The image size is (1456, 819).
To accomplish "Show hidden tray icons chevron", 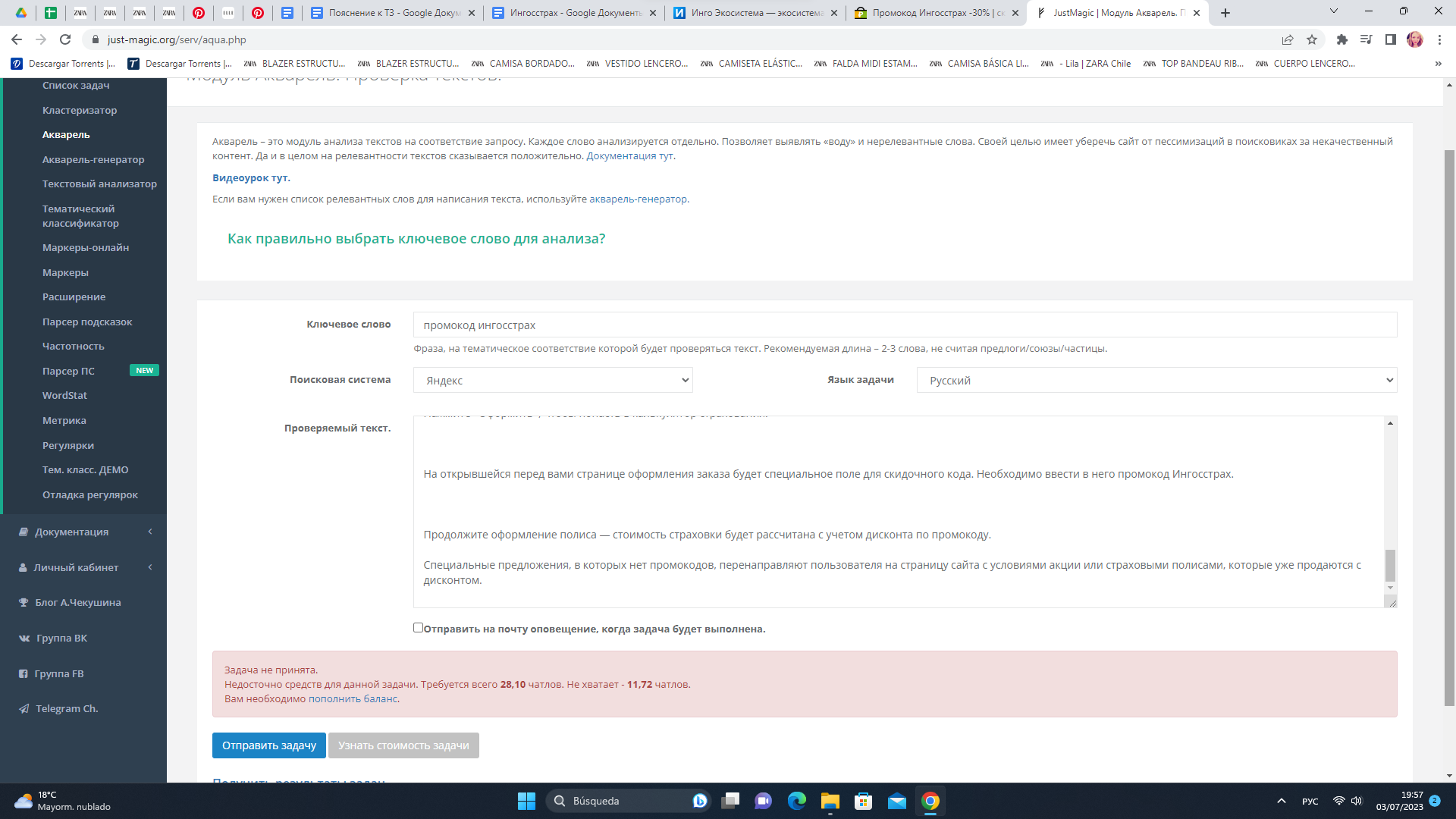I will [x=1282, y=801].
